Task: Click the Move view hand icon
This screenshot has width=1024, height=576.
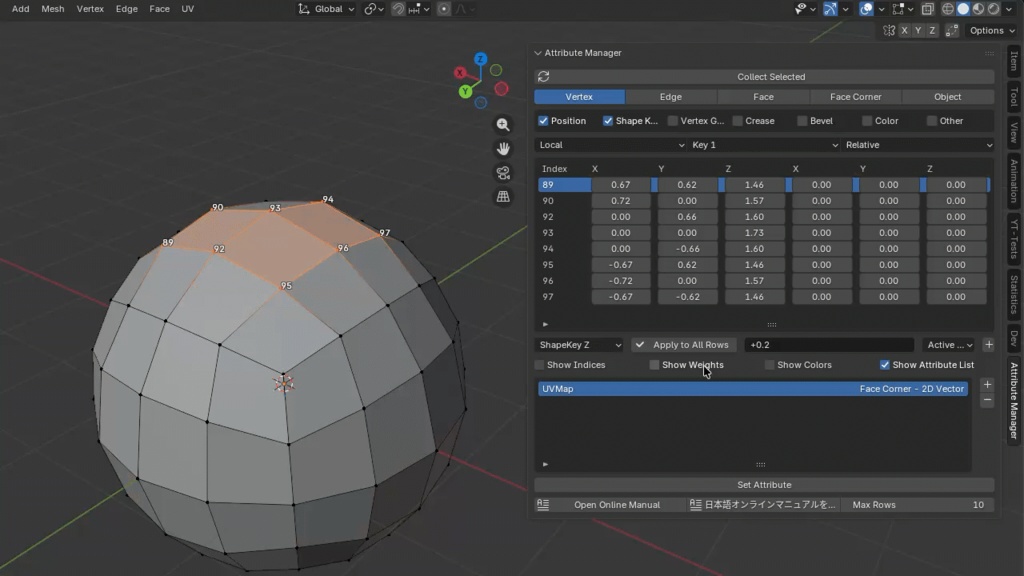Action: pyautogui.click(x=503, y=148)
